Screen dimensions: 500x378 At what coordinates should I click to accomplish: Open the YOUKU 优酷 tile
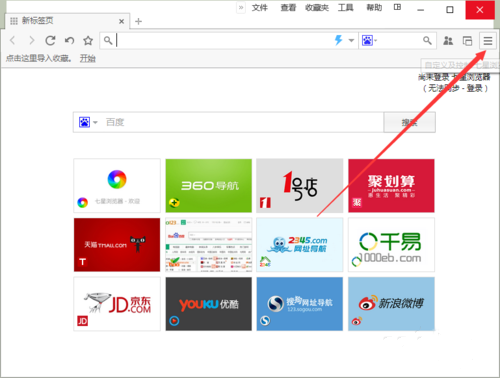tap(209, 304)
